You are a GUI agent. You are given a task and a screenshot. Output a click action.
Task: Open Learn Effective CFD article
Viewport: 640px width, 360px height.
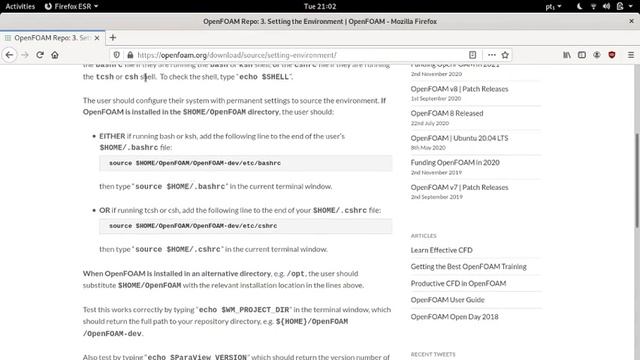pos(442,250)
